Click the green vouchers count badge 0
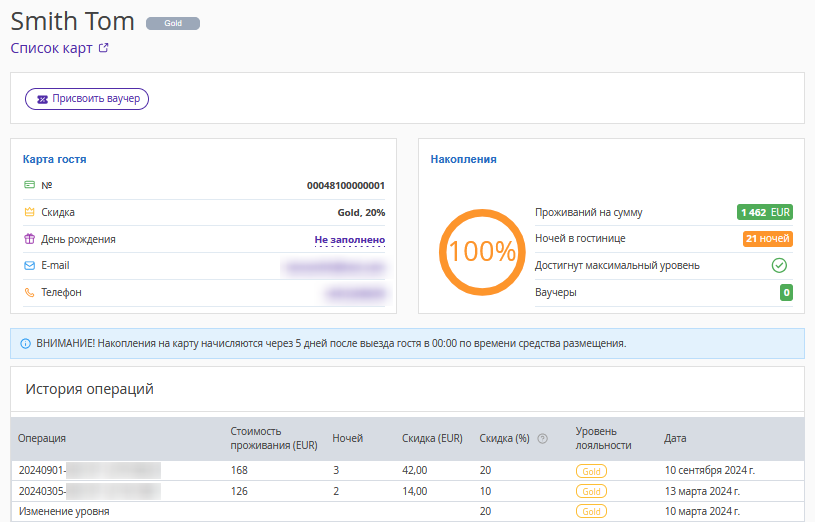This screenshot has height=522, width=815. pyautogui.click(x=786, y=293)
